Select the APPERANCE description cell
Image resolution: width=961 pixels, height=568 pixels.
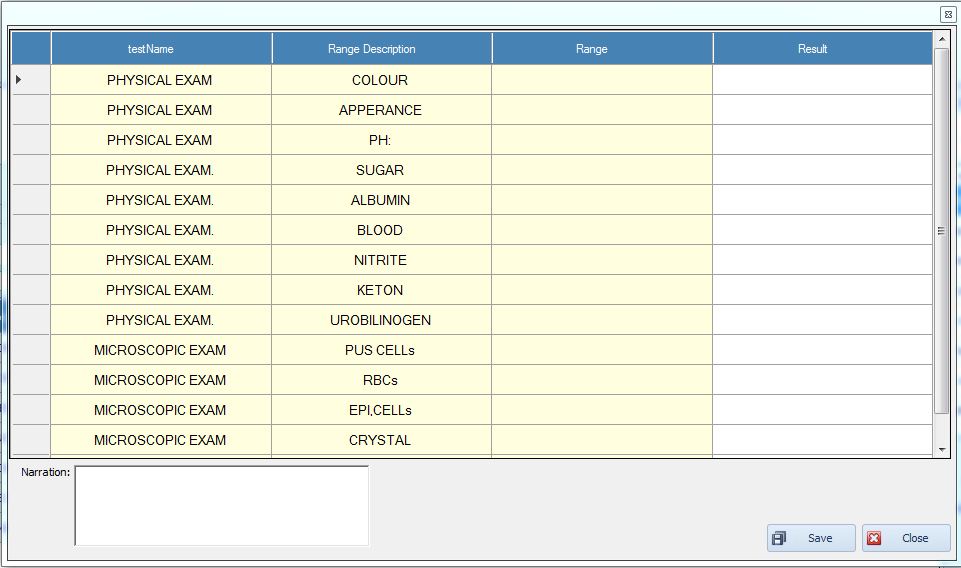point(382,110)
